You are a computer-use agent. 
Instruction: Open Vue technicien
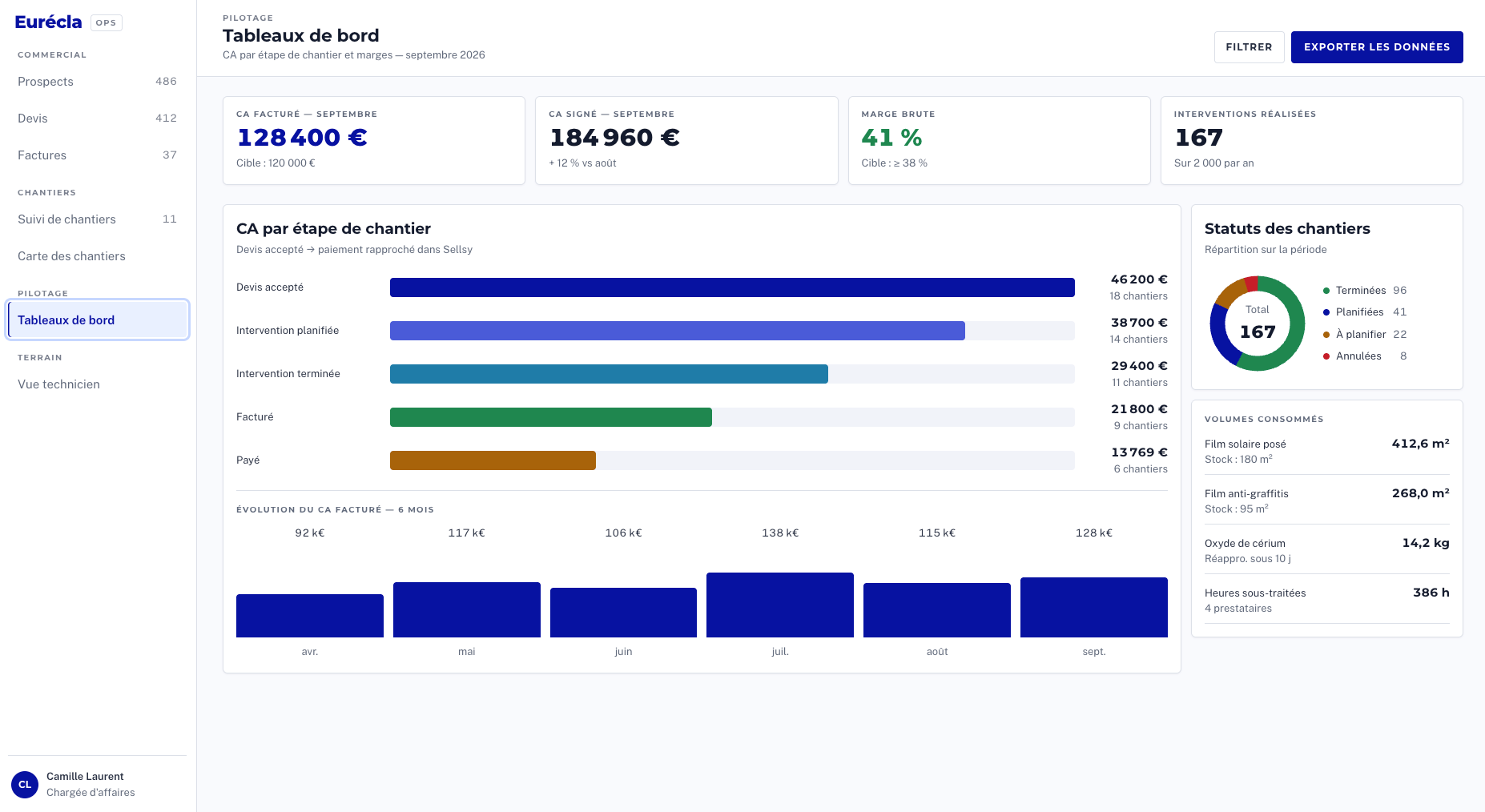click(x=98, y=384)
